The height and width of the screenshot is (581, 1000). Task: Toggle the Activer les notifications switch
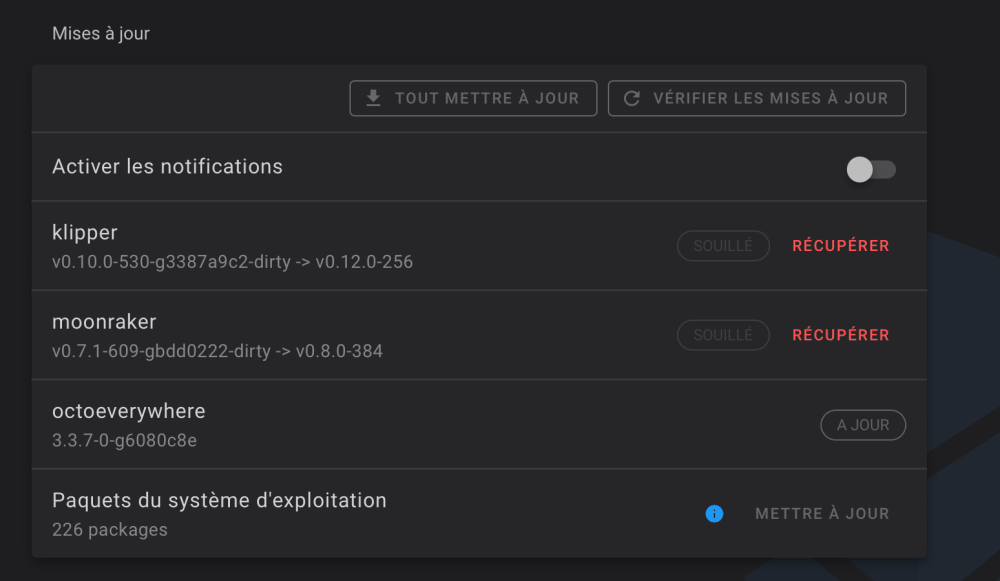(x=870, y=169)
